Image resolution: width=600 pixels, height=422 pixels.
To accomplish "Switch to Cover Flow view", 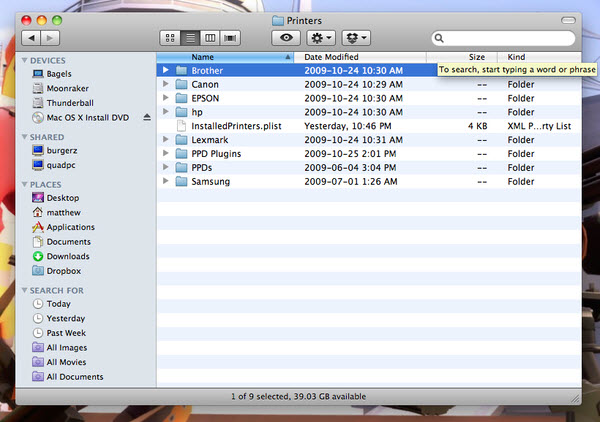I will (230, 38).
